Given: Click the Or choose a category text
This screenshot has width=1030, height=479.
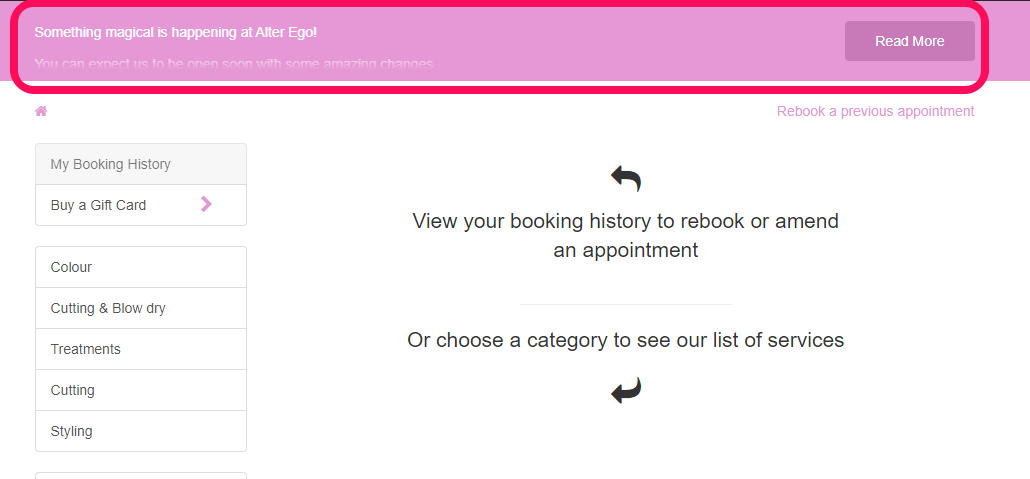Looking at the screenshot, I should pyautogui.click(x=625, y=340).
